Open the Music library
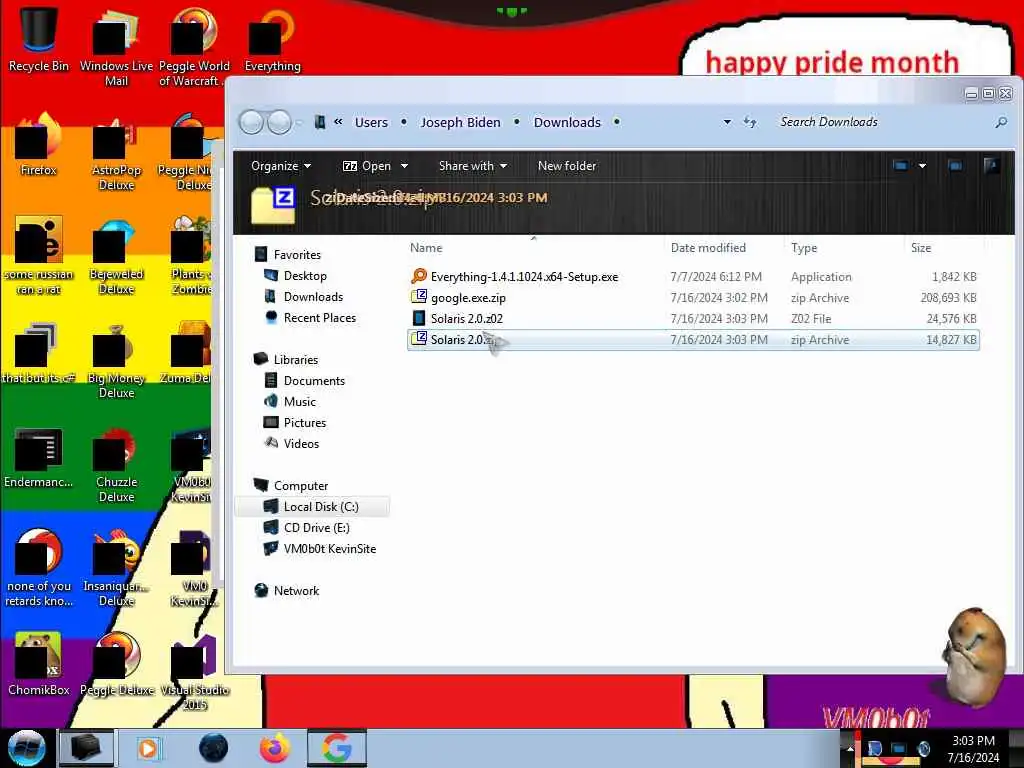This screenshot has width=1024, height=768. pos(299,401)
